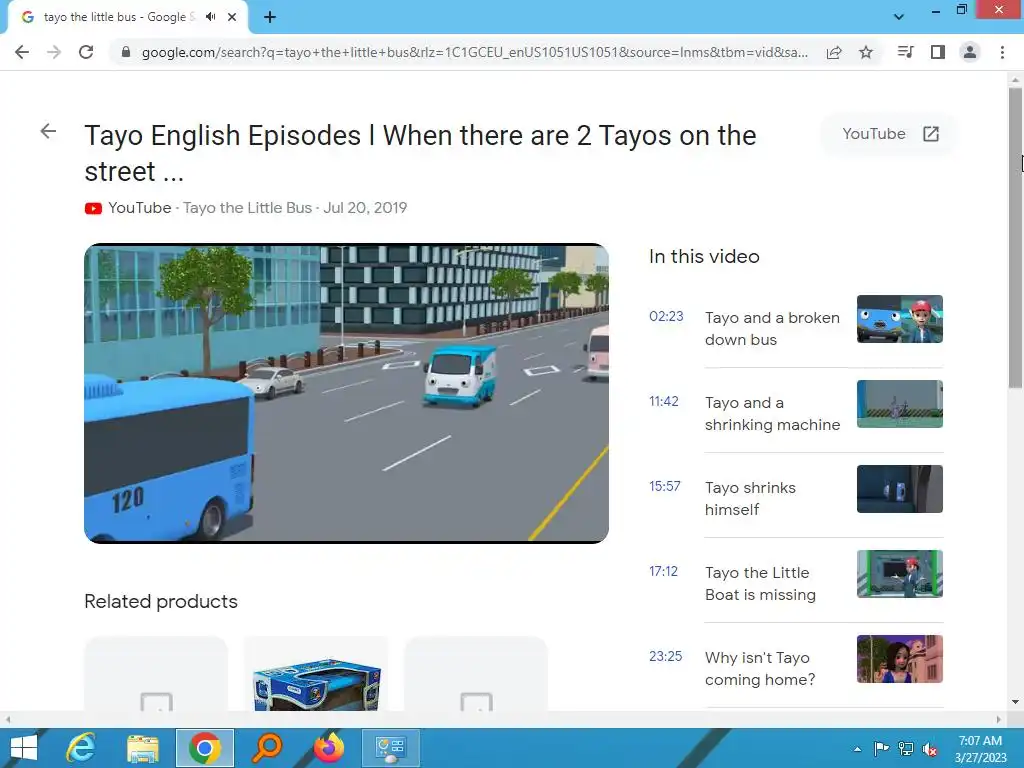1024x768 pixels.
Task: Click the browser forward arrow
Action: [54, 52]
